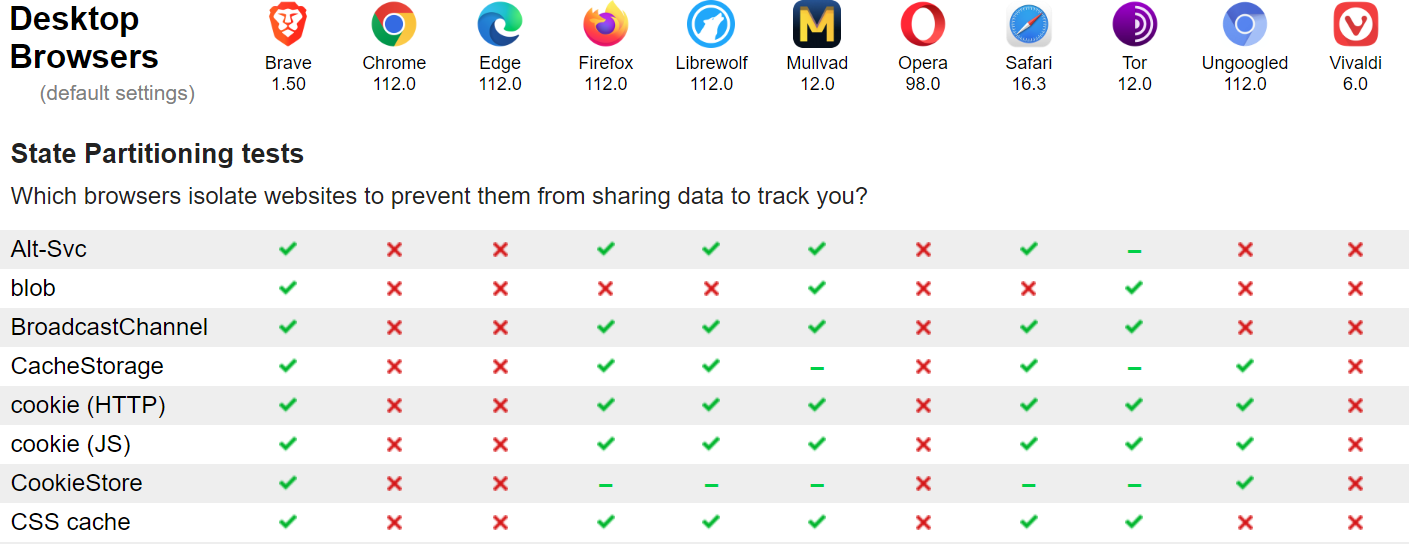Click the Librewolf wolf icon
This screenshot has height=544, width=1423.
click(711, 24)
